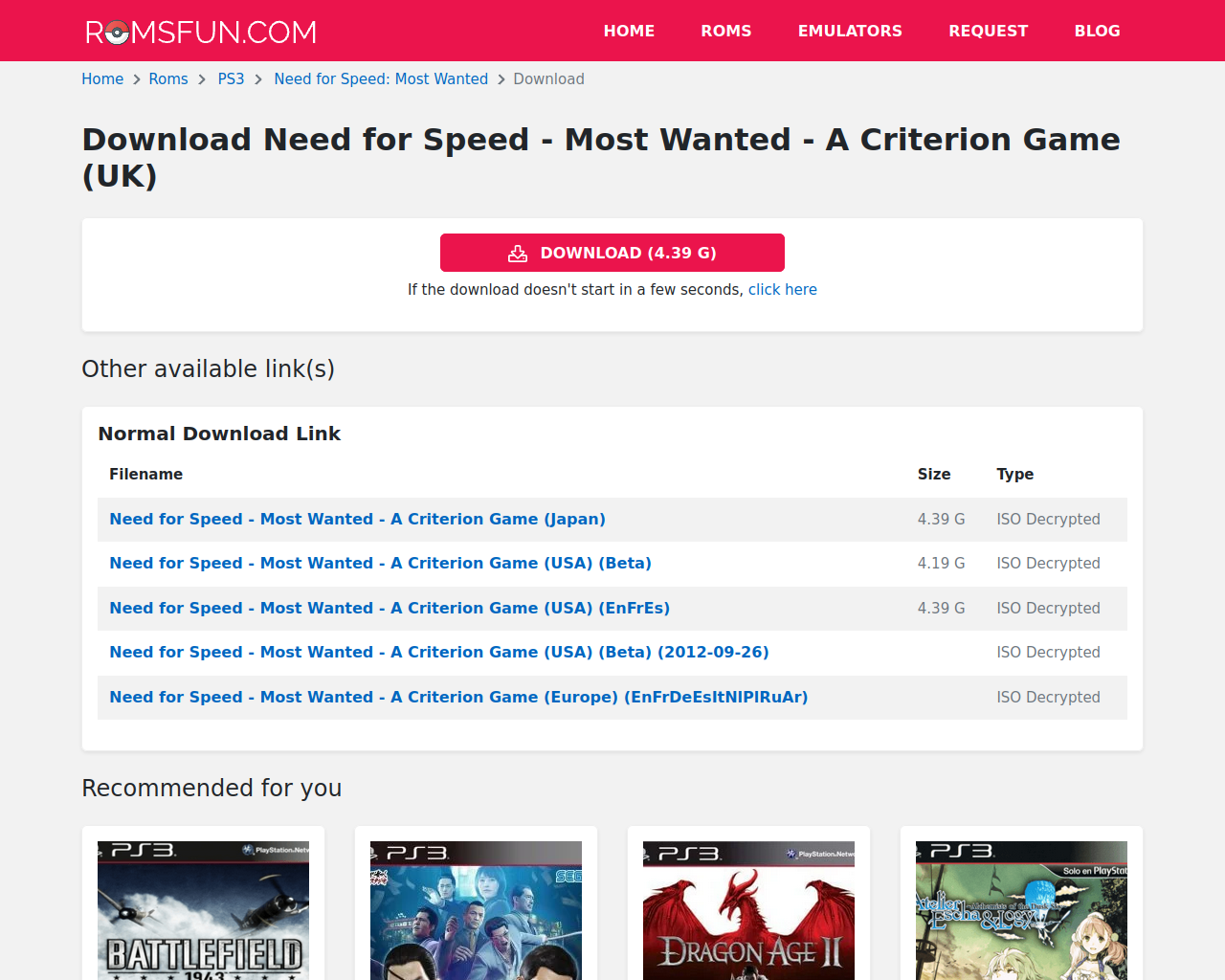Click the Download breadcrumb text

click(x=548, y=79)
